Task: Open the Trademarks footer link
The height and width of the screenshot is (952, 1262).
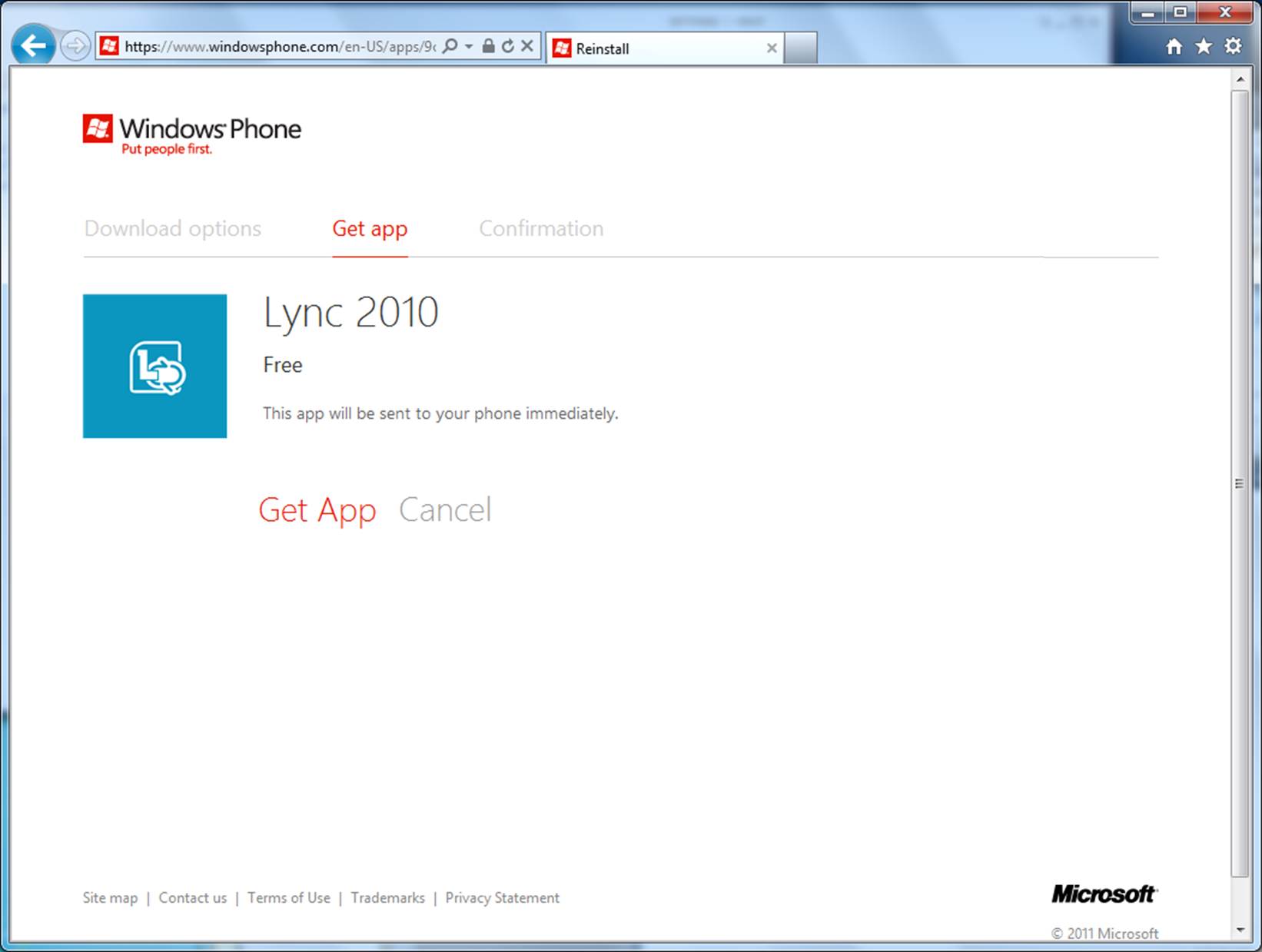Action: click(x=388, y=897)
